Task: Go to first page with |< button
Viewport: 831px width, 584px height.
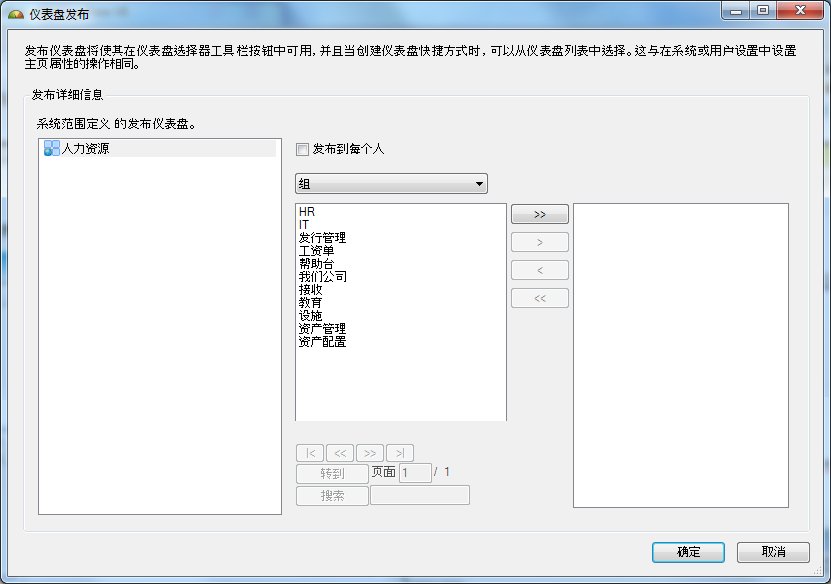Action: [x=310, y=453]
